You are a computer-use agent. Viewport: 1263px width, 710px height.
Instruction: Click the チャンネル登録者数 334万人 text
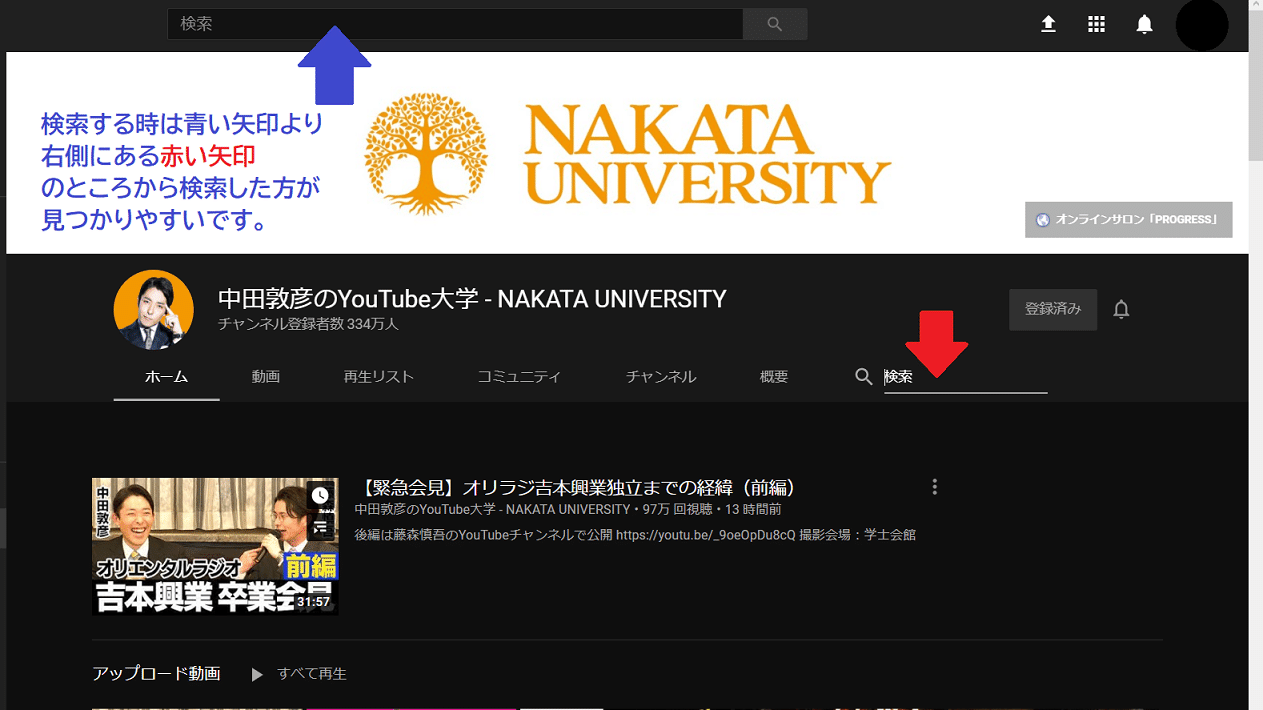tap(308, 325)
